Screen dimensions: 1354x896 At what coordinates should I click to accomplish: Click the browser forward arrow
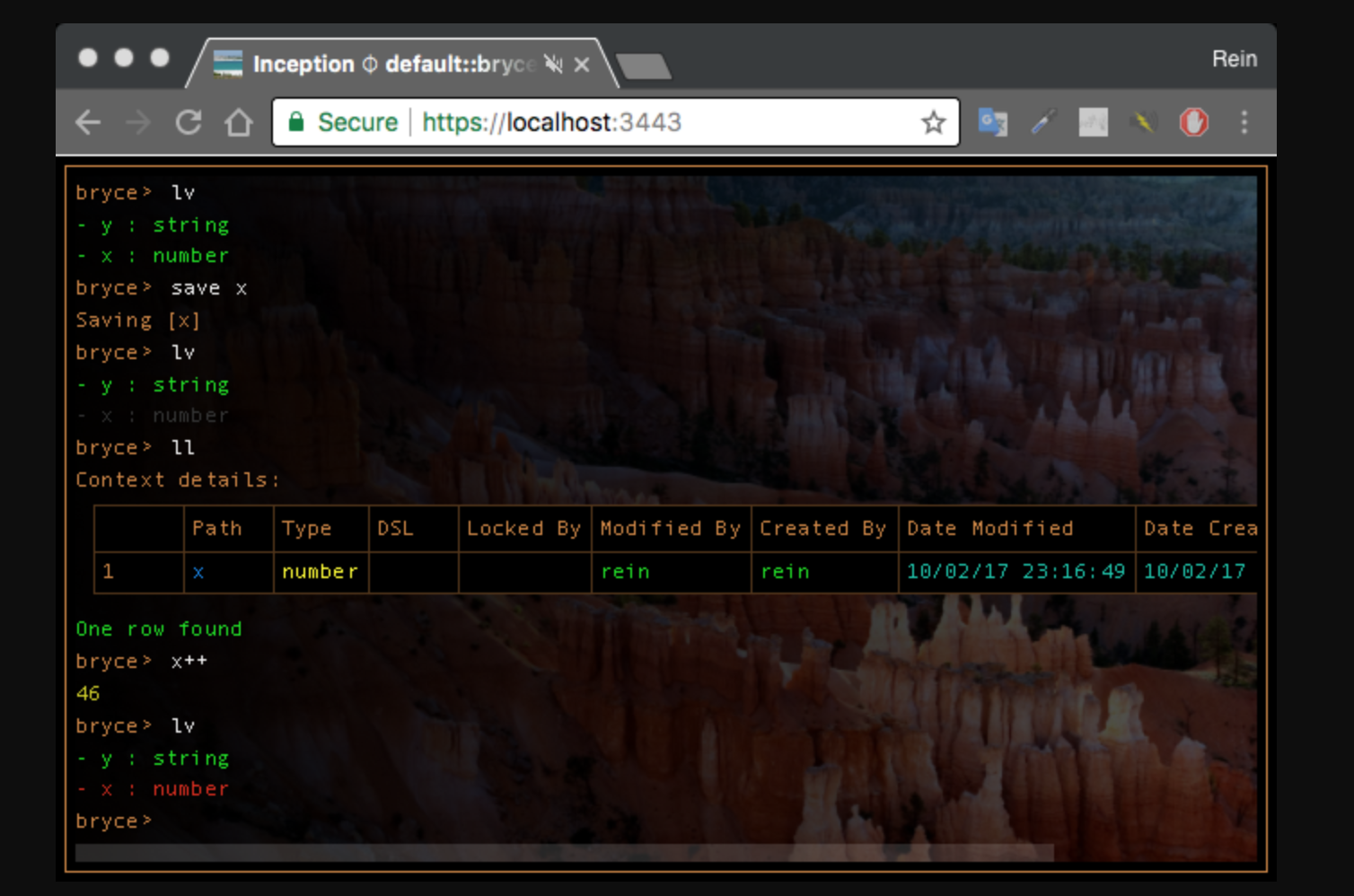137,122
